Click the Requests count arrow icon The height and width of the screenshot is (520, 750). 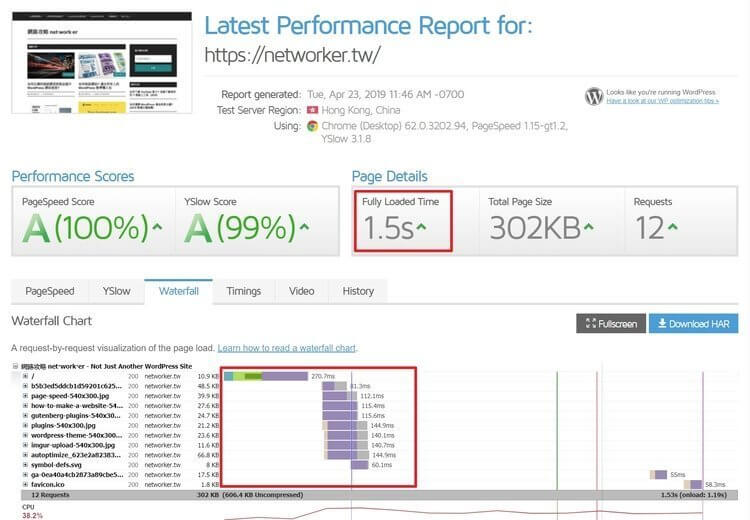673,226
